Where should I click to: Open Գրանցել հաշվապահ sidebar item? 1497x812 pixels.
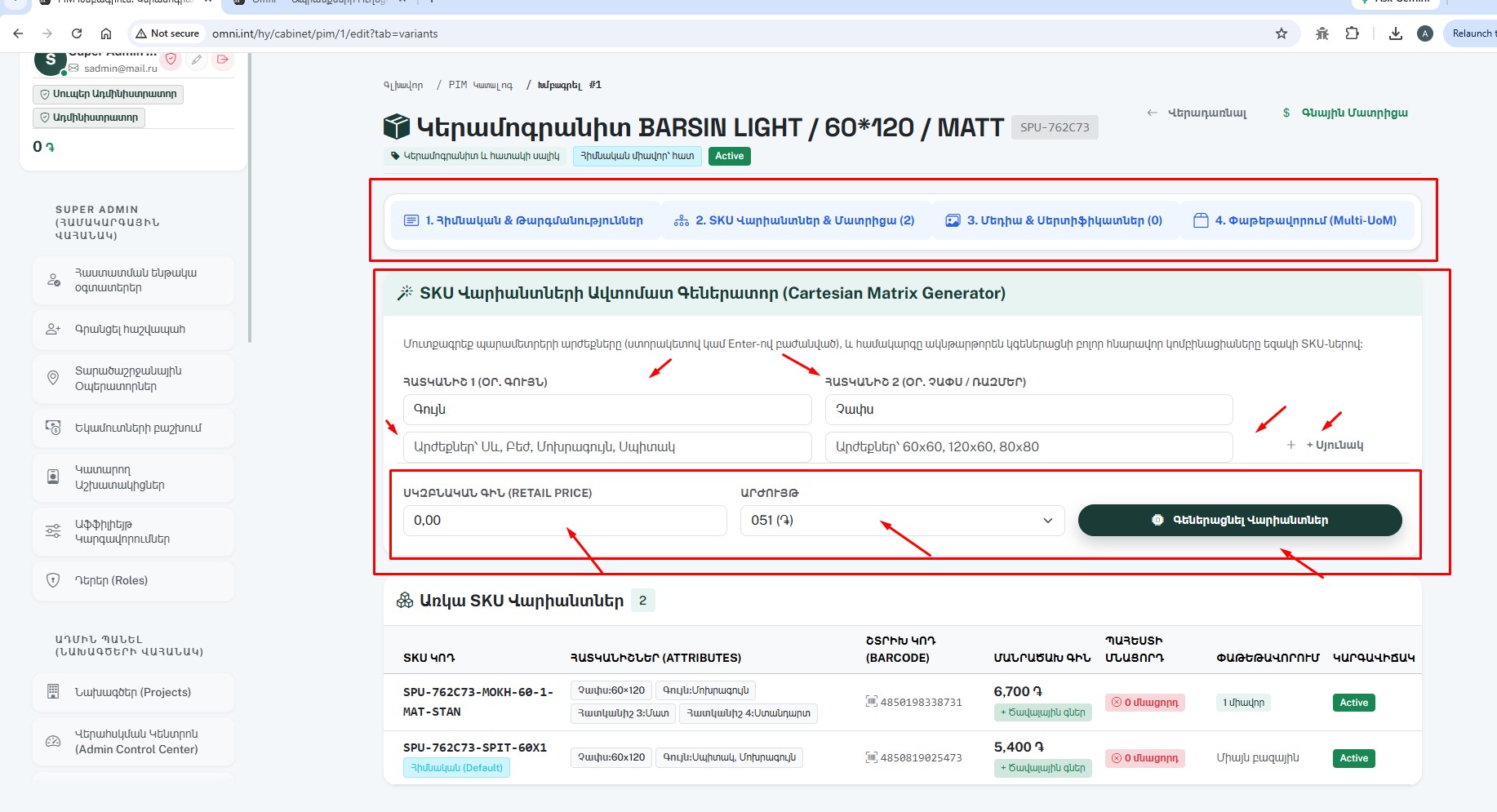point(134,329)
